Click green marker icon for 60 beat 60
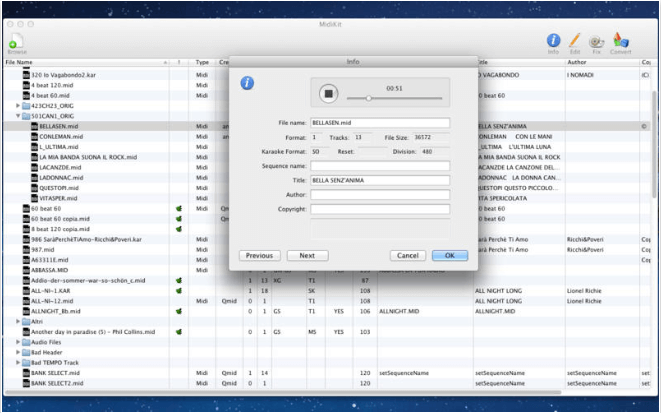The width and height of the screenshot is (661, 413). click(x=179, y=209)
